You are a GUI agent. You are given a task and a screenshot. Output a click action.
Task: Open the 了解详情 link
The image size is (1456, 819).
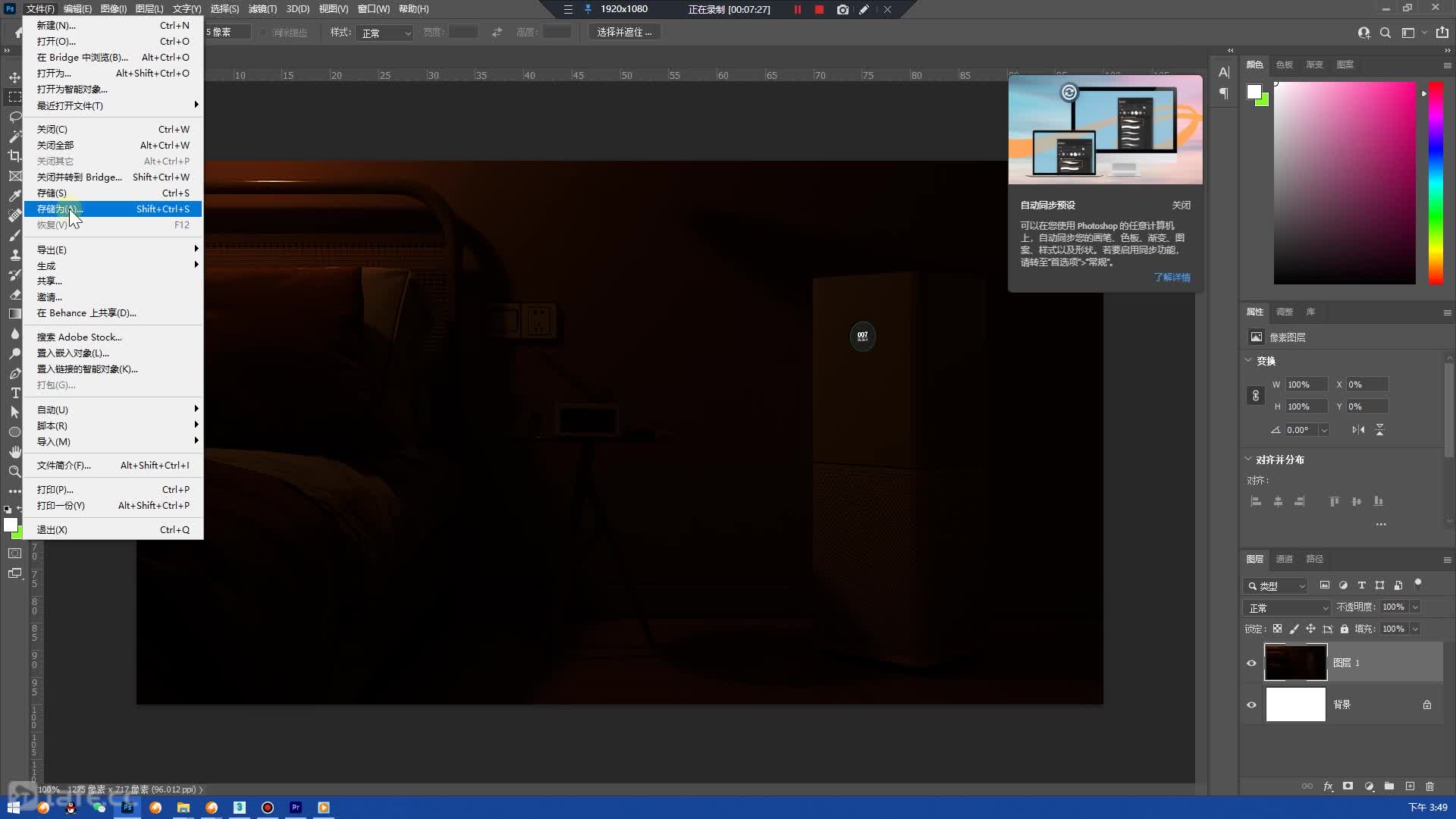pyautogui.click(x=1172, y=278)
